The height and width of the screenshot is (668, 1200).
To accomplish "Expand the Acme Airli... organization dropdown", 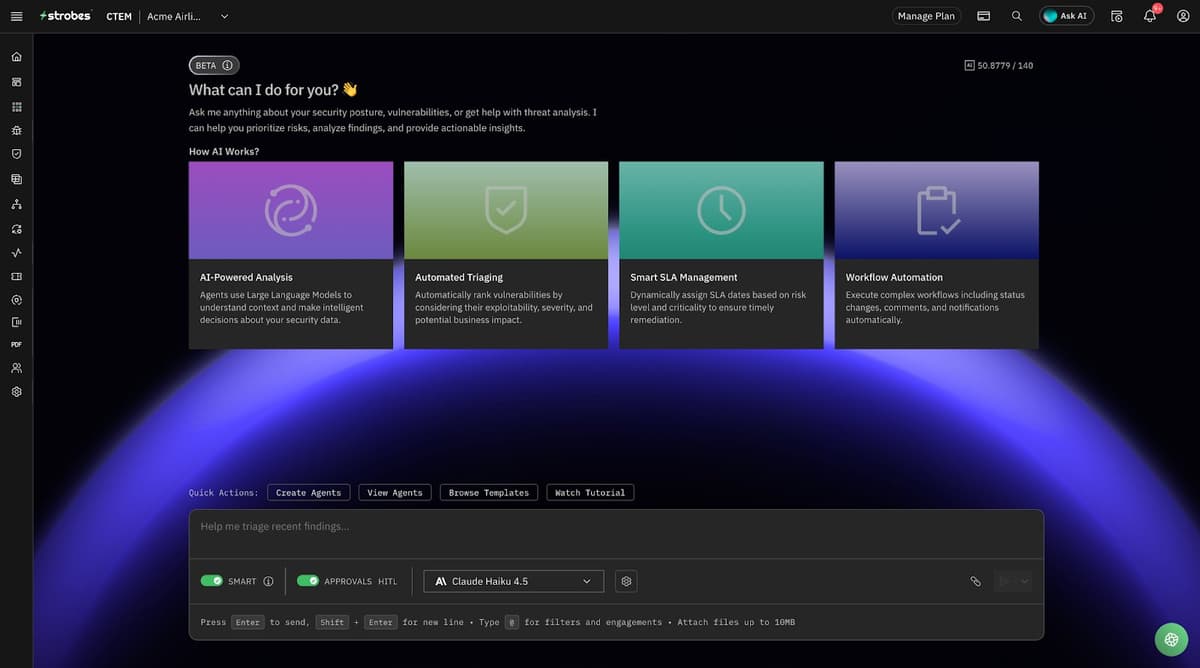I will click(187, 16).
